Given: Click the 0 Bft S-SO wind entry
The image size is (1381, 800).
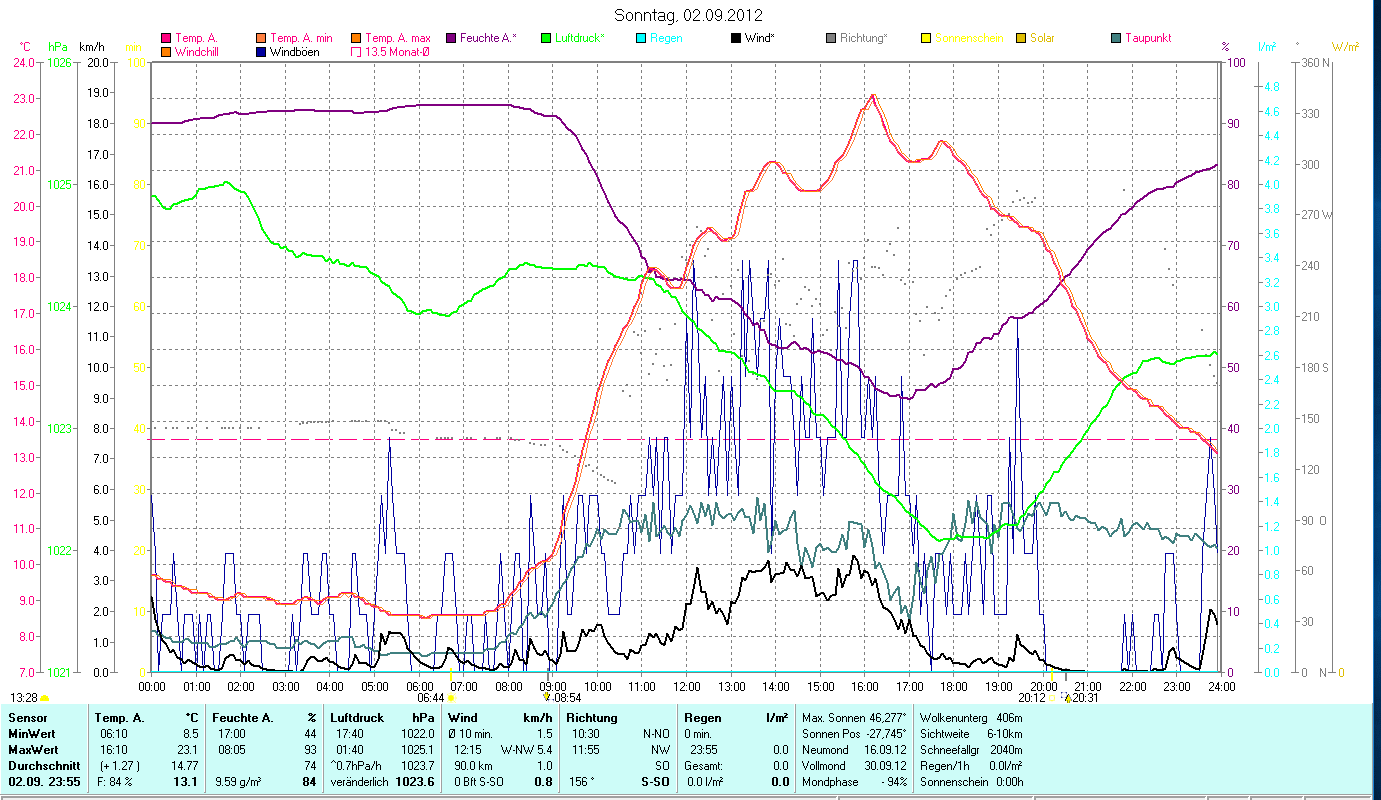Looking at the screenshot, I should [478, 782].
